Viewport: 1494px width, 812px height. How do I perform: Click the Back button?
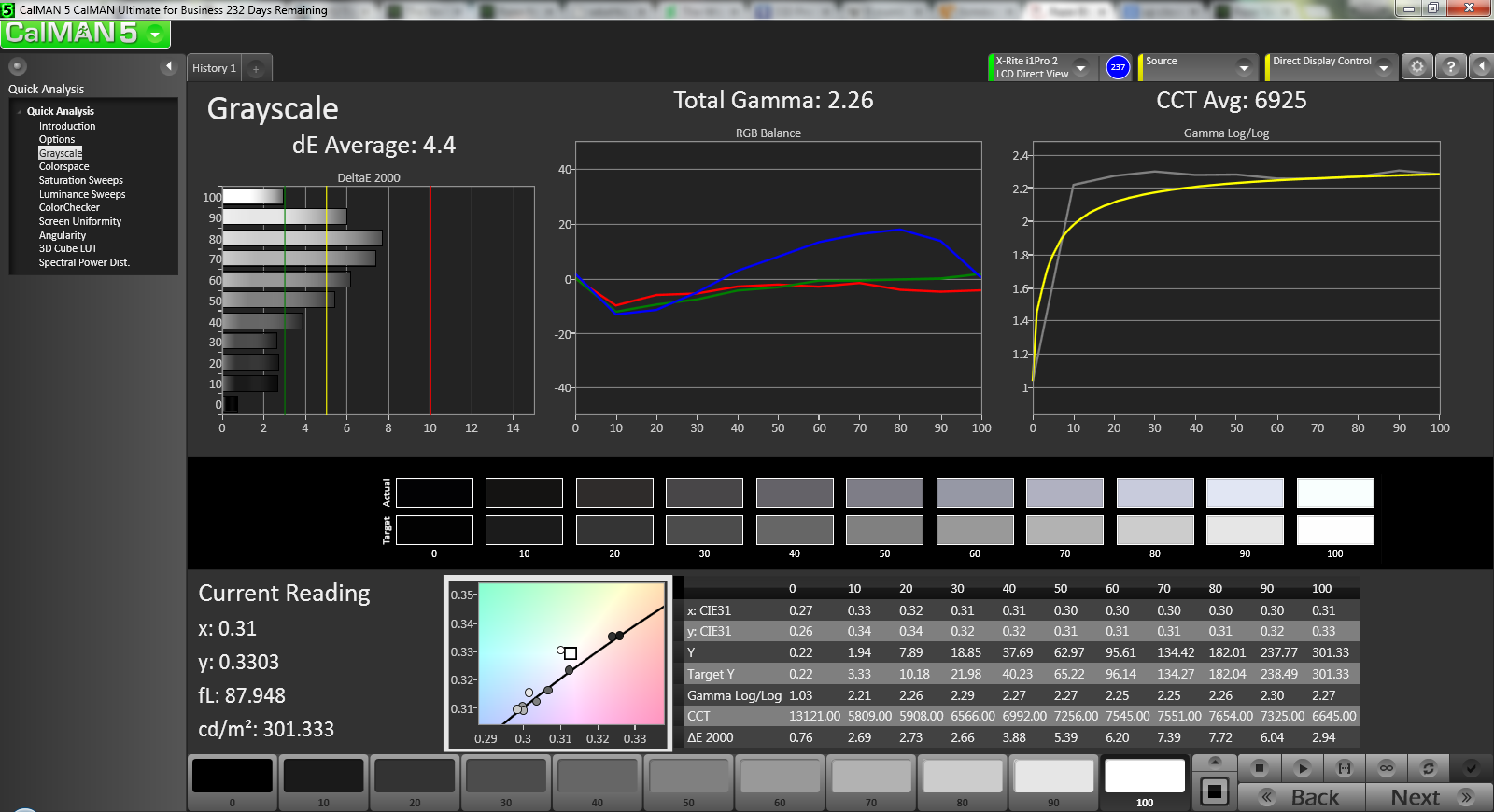[1302, 797]
